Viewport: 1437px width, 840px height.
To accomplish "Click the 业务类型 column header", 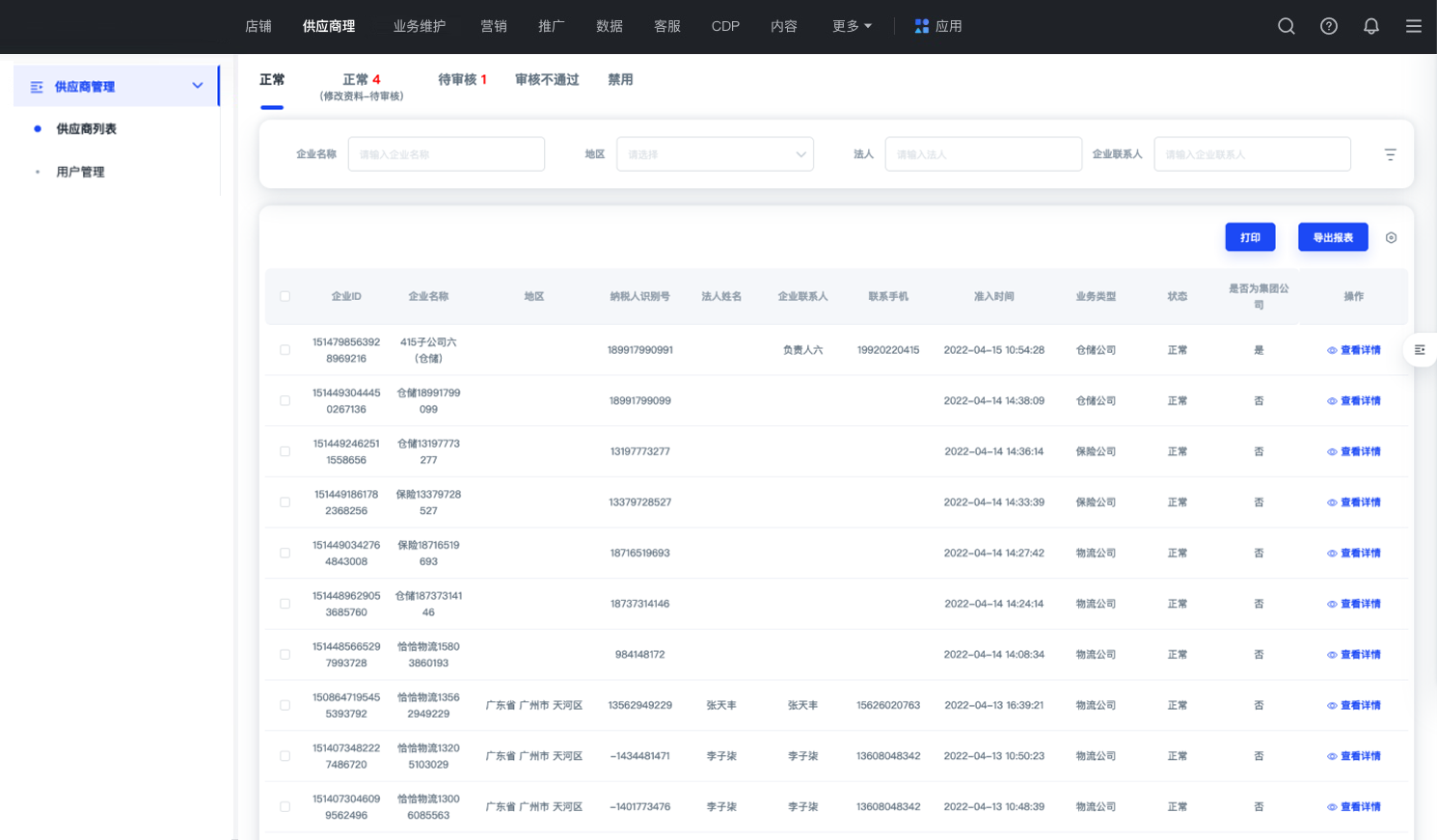I will click(x=1096, y=296).
